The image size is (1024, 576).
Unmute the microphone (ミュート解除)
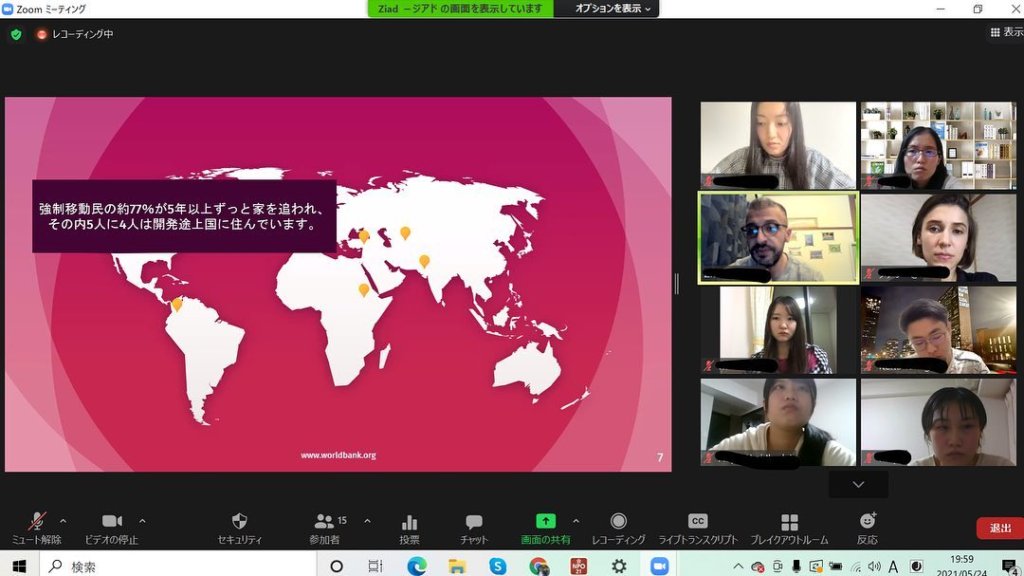(36, 522)
